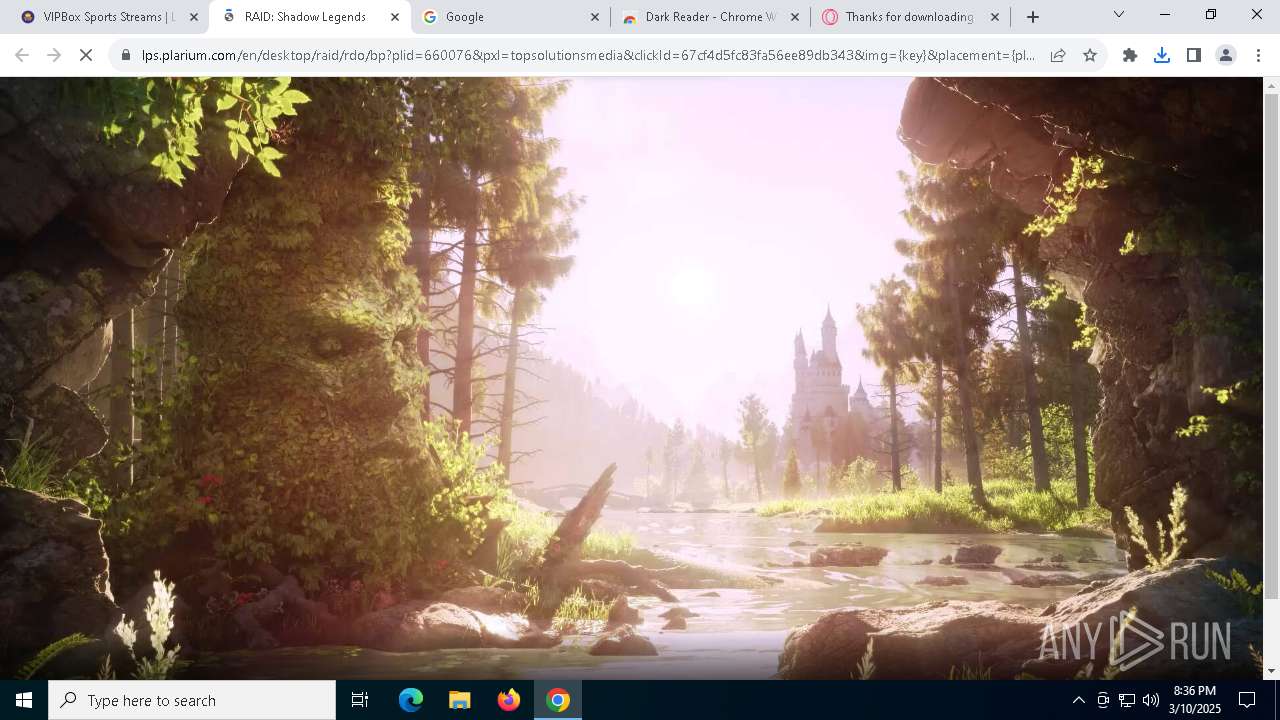Open the network tray icon
1280x720 pixels.
[x=1127, y=700]
